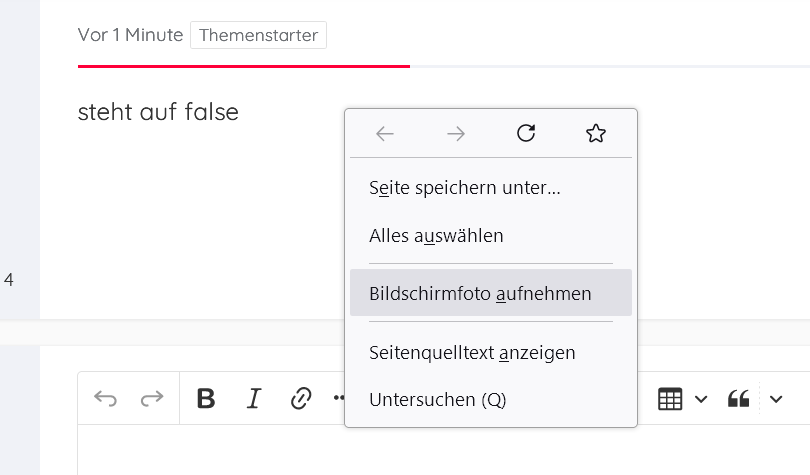Toggle italic formatting in editor
810x475 pixels.
click(254, 399)
